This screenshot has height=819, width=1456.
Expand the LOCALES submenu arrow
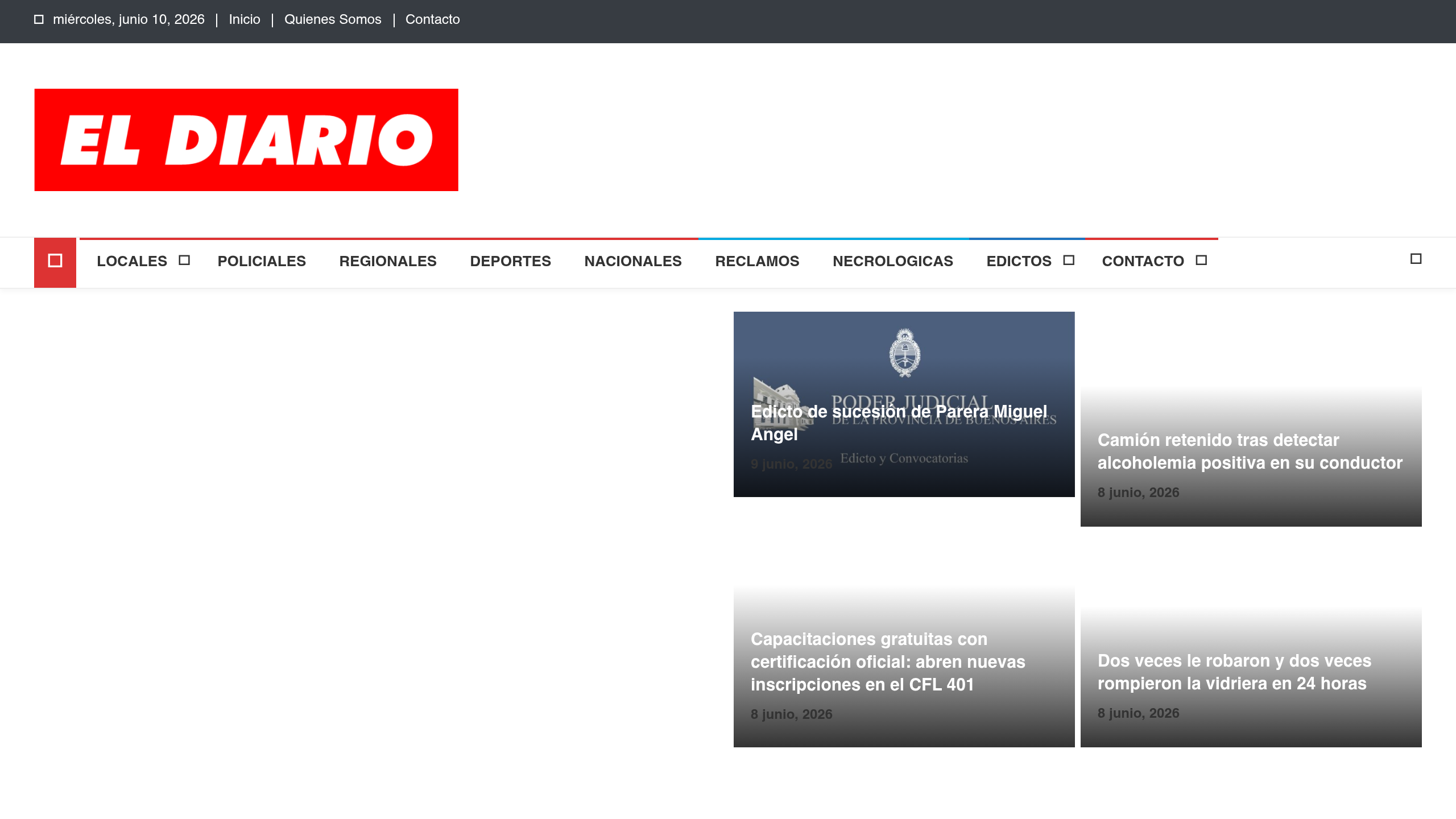[x=184, y=260]
